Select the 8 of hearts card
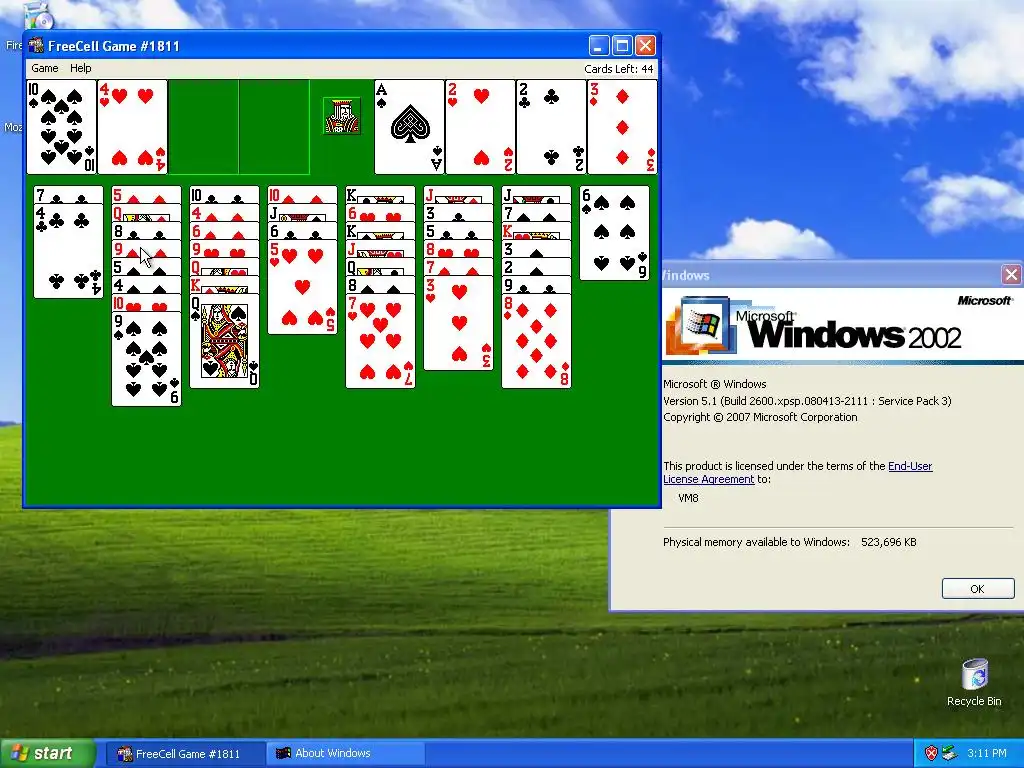 click(x=458, y=249)
